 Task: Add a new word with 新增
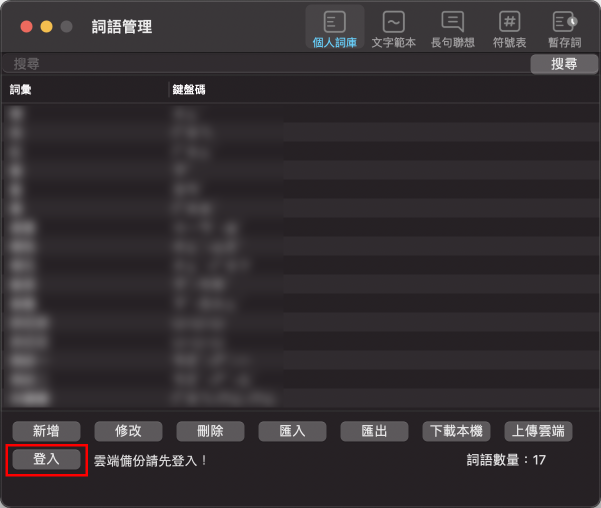tap(46, 431)
